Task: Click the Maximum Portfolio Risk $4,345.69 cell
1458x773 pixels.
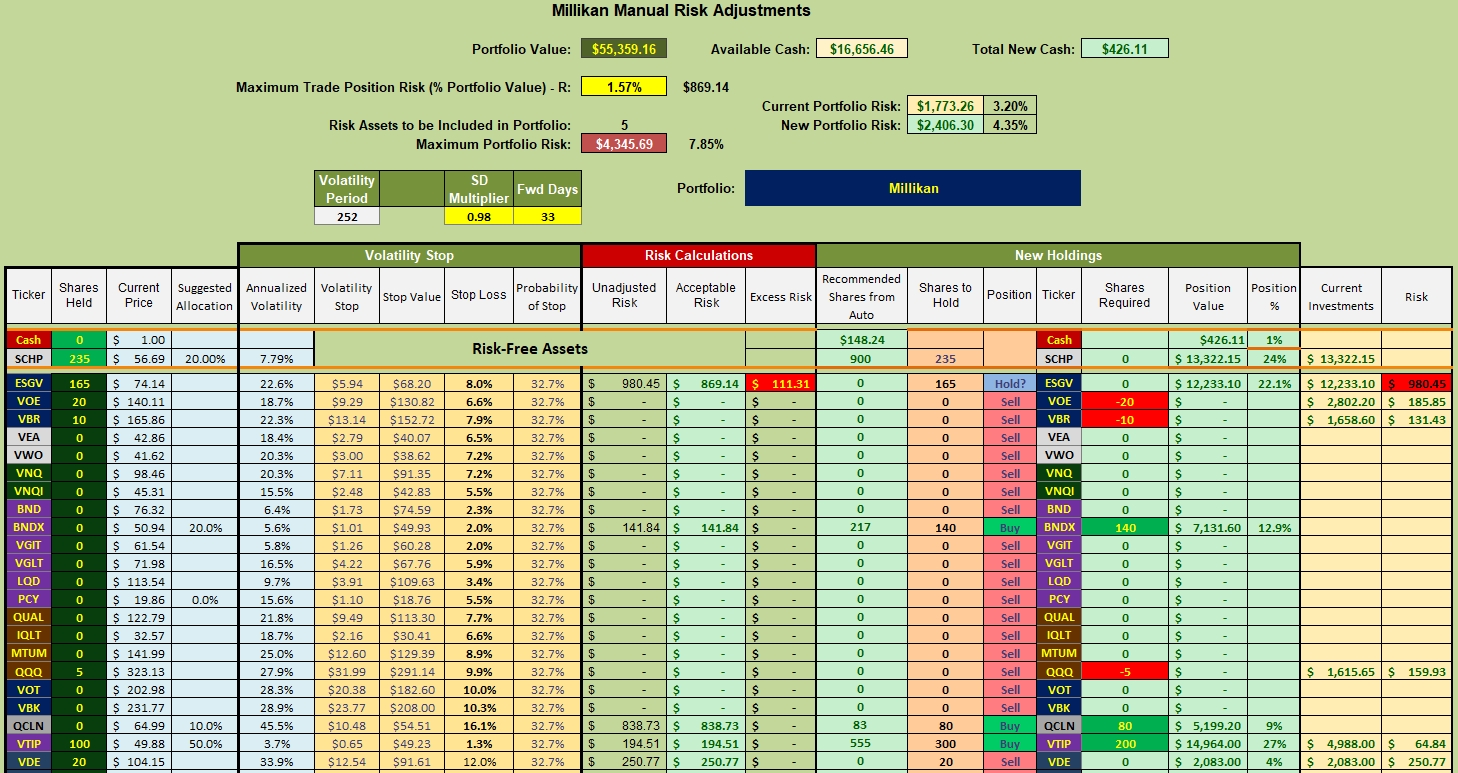Action: pyautogui.click(x=623, y=144)
